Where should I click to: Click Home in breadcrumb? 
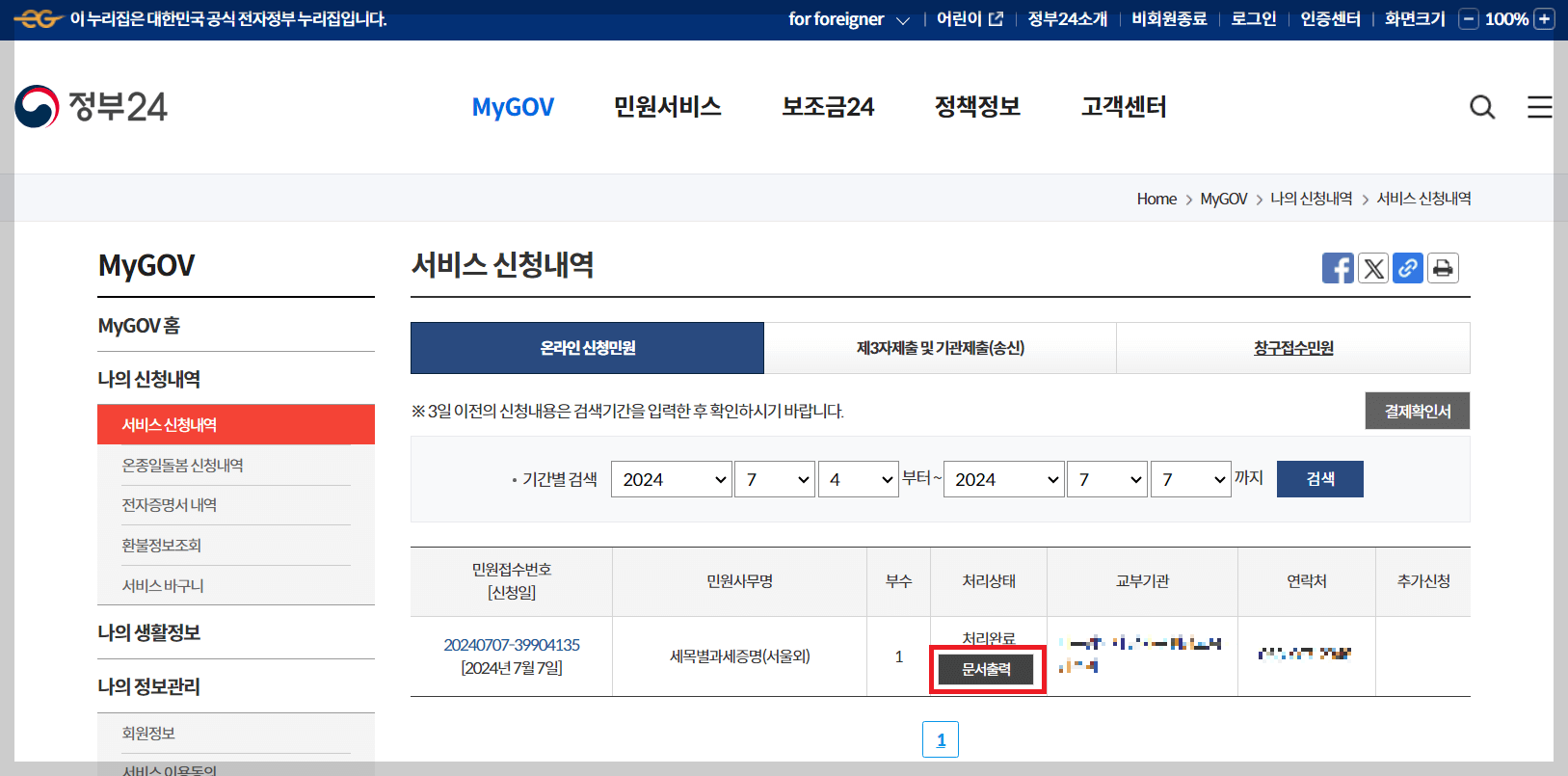tap(1156, 199)
